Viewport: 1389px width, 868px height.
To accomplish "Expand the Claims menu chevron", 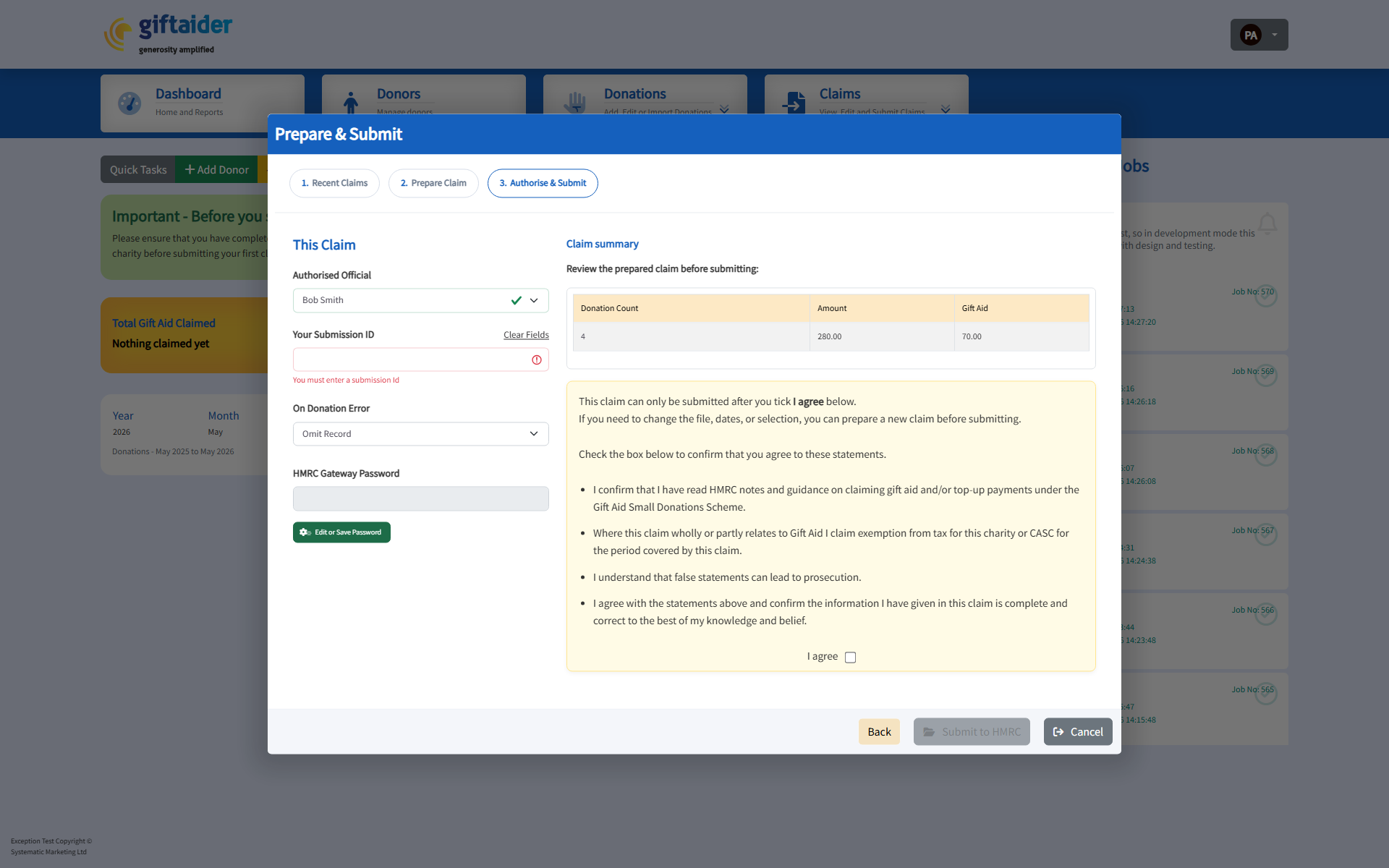I will click(x=946, y=109).
